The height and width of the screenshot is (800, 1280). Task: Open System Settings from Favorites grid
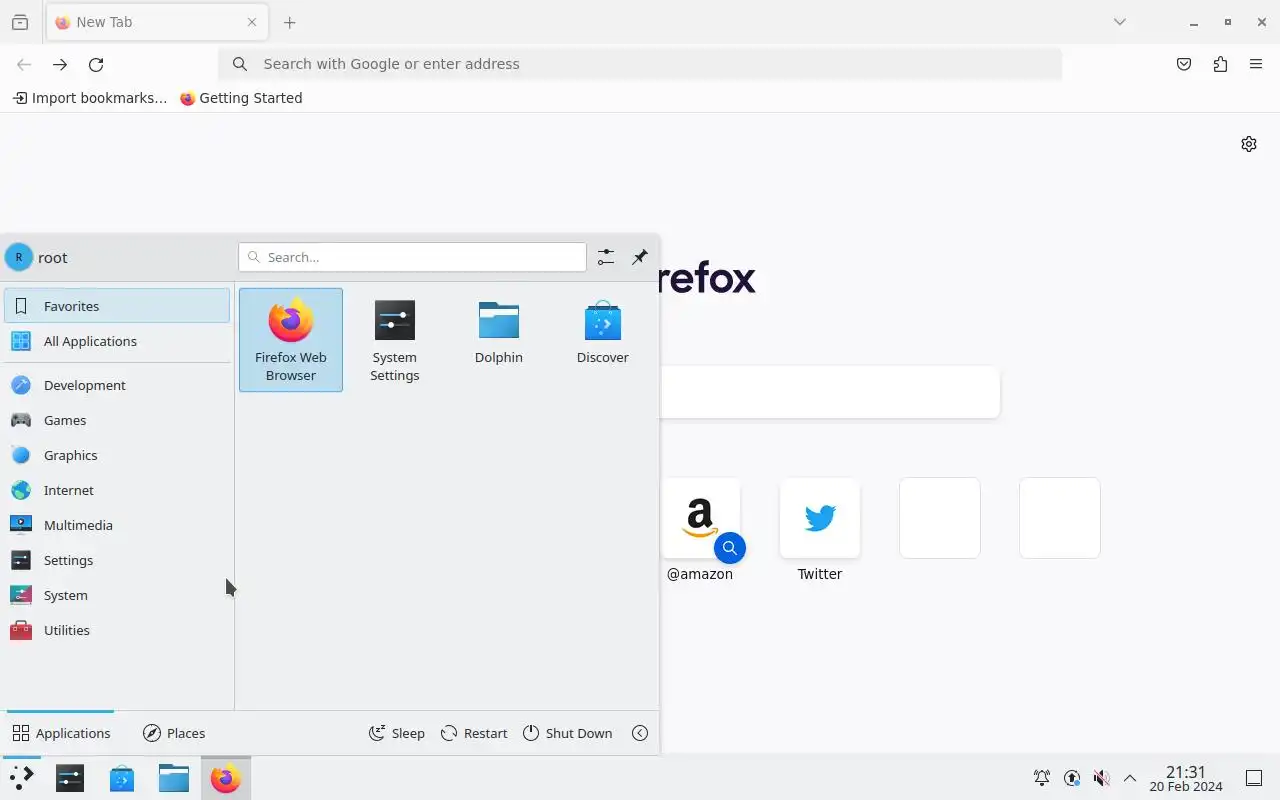(x=395, y=340)
